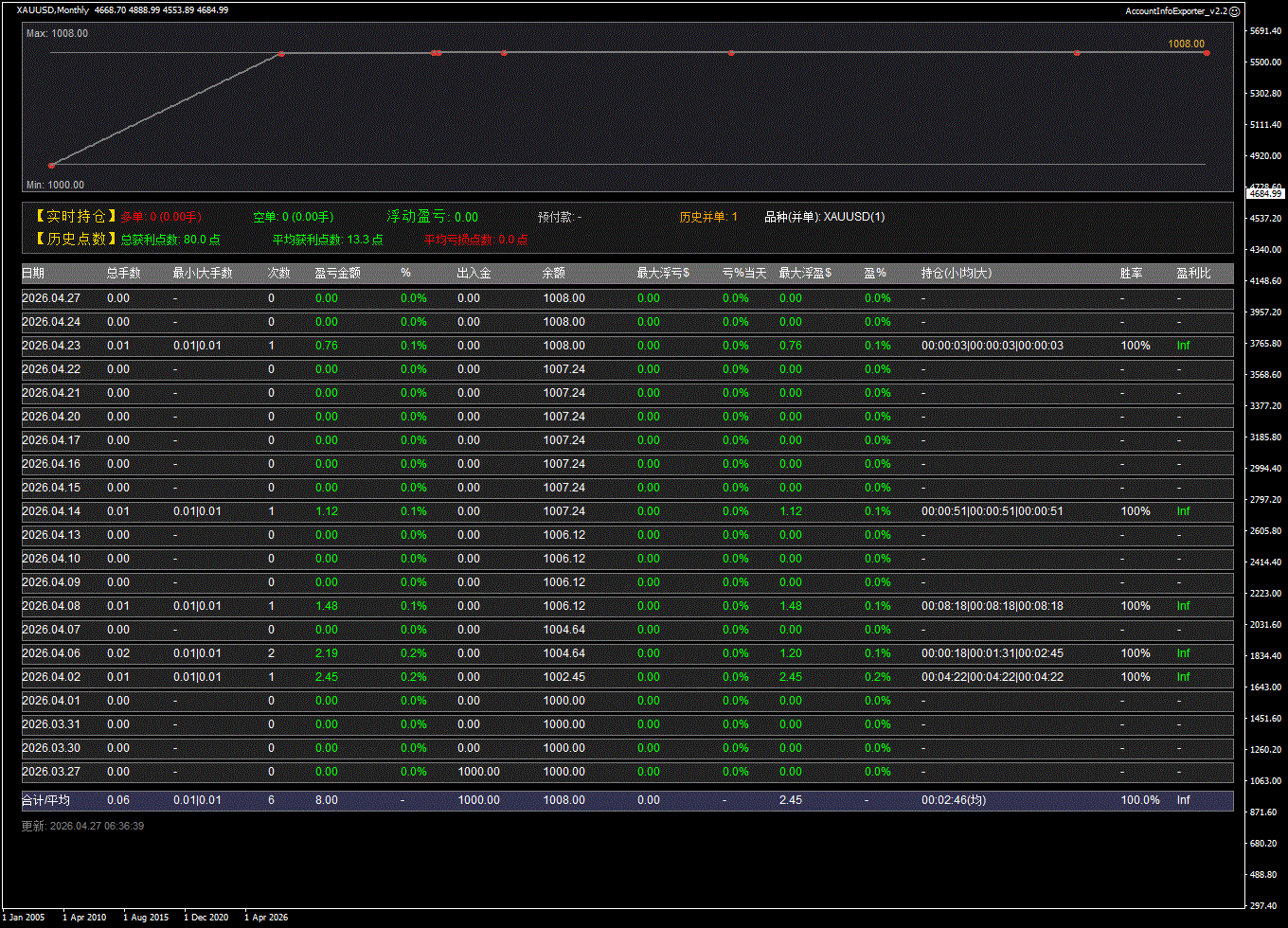Click the 盈利比 column header

[x=1193, y=274]
